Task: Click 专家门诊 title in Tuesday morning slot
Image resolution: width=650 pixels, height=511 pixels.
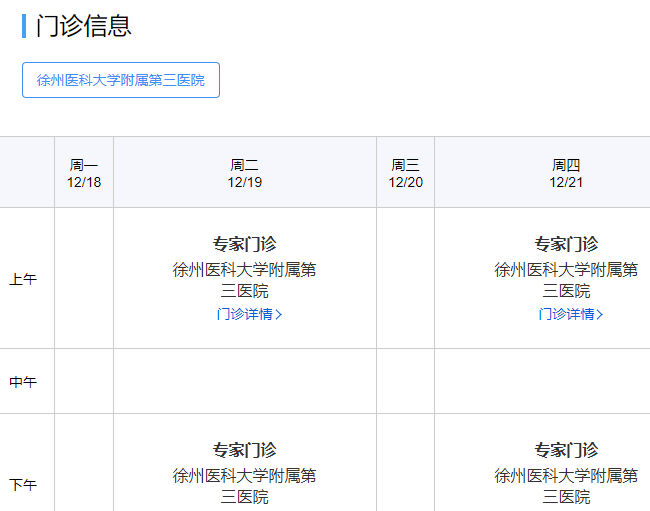Action: [x=245, y=244]
